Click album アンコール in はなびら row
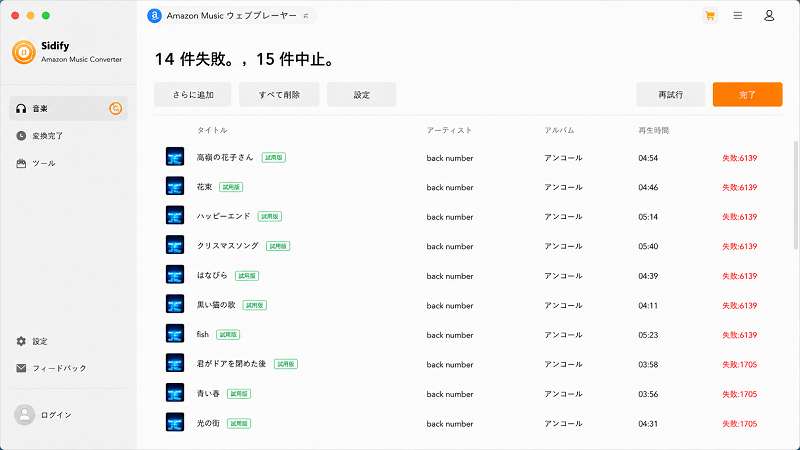This screenshot has width=800, height=450. [563, 276]
